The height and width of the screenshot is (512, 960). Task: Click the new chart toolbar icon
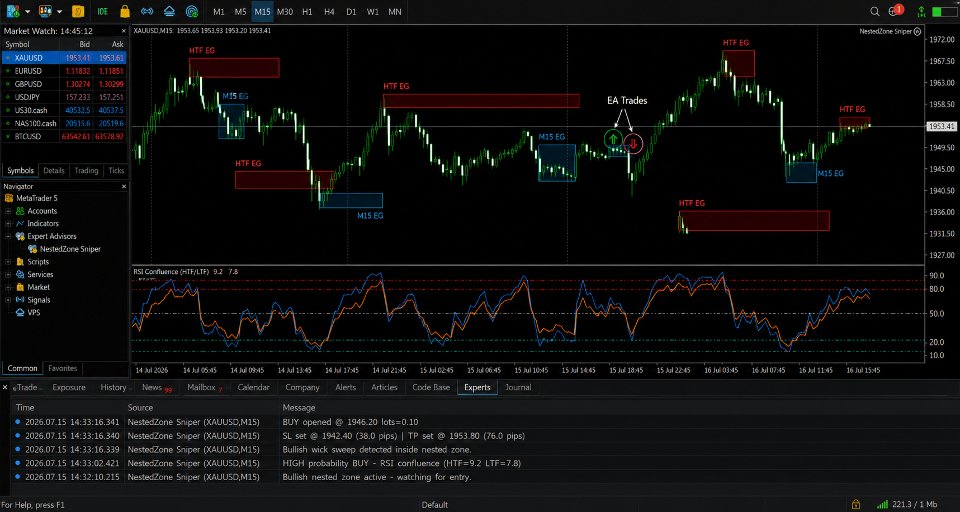[12, 11]
